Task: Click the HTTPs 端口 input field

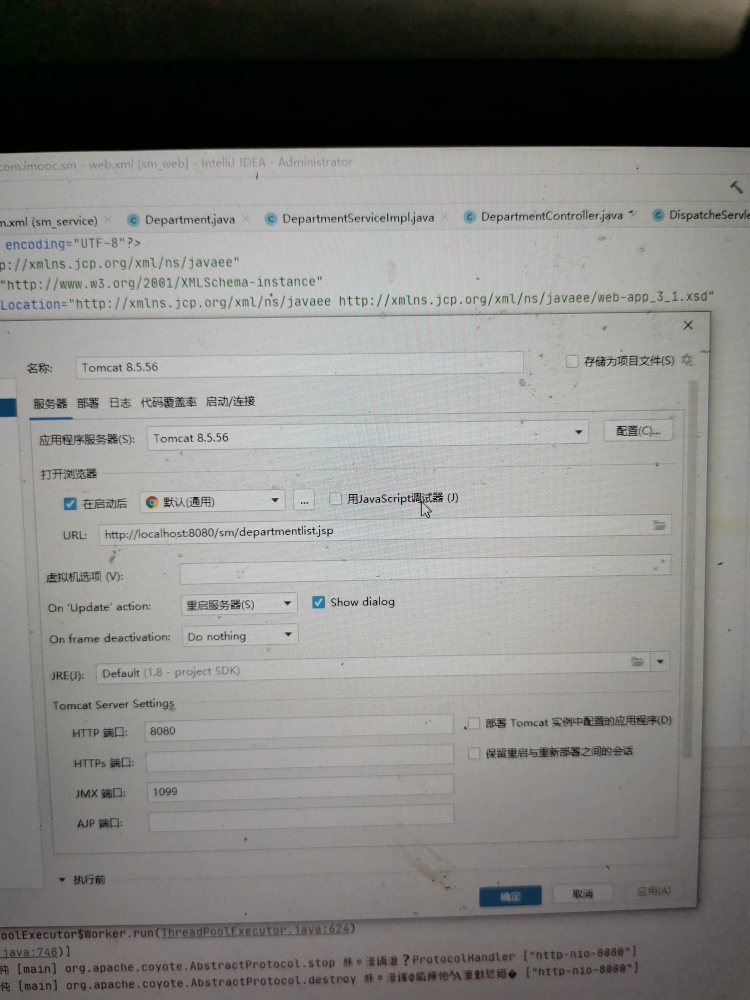Action: (x=299, y=759)
